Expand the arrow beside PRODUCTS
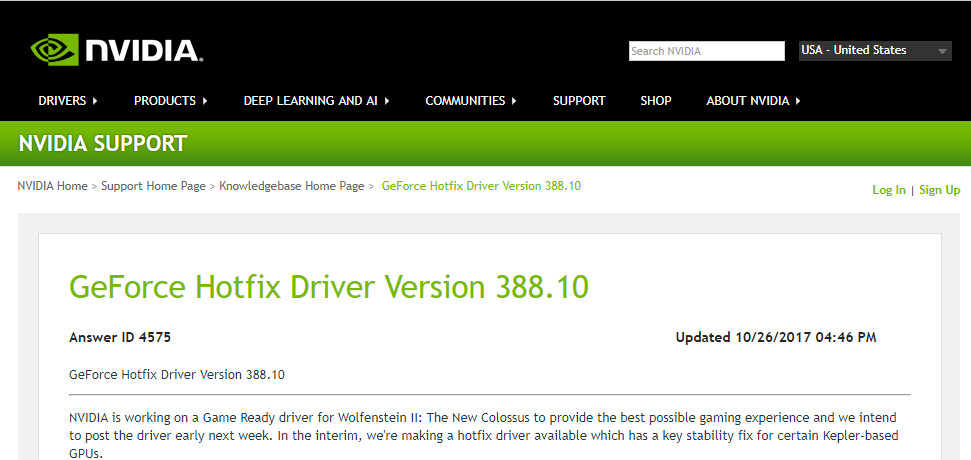971x460 pixels. click(x=205, y=101)
